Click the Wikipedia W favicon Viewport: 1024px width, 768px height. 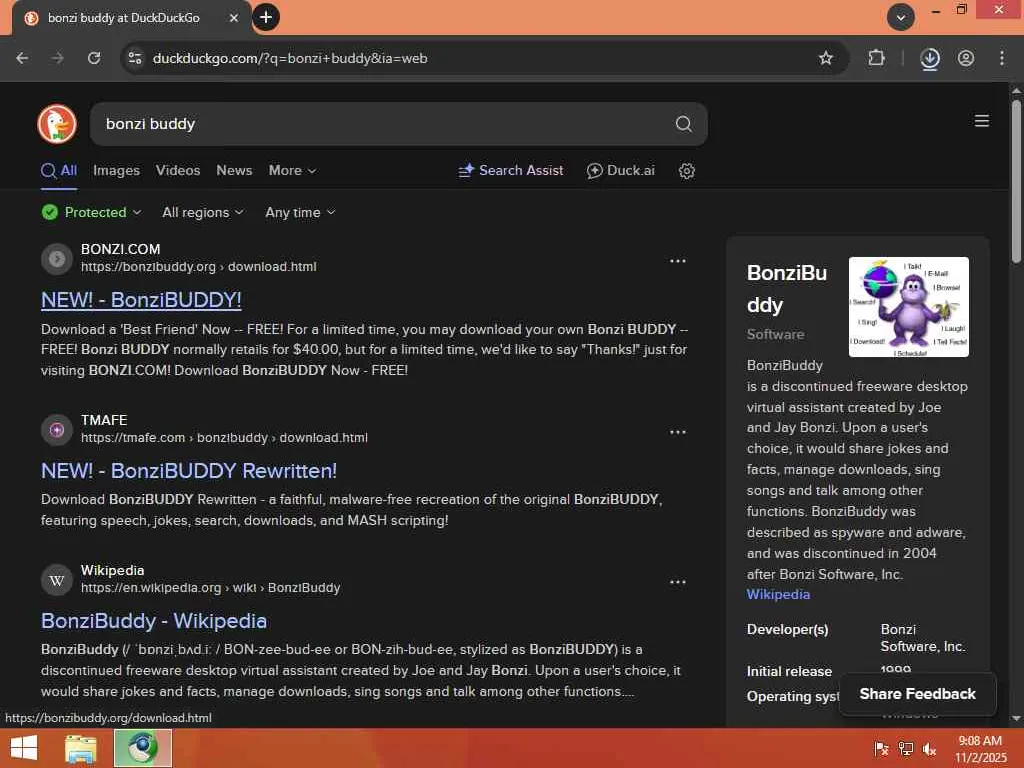tap(57, 580)
